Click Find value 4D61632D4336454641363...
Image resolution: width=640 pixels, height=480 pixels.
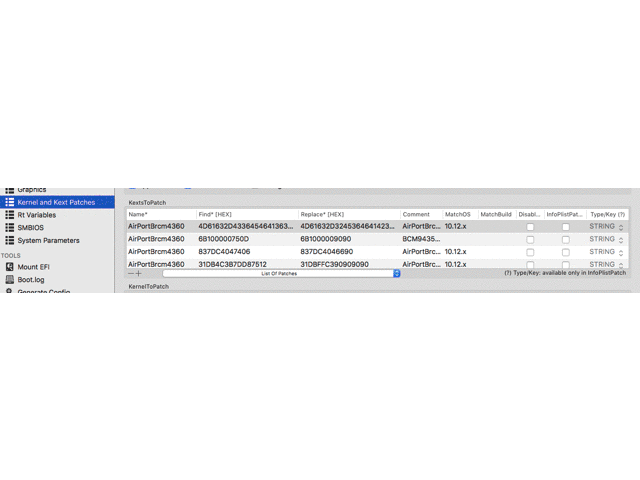[x=246, y=226]
